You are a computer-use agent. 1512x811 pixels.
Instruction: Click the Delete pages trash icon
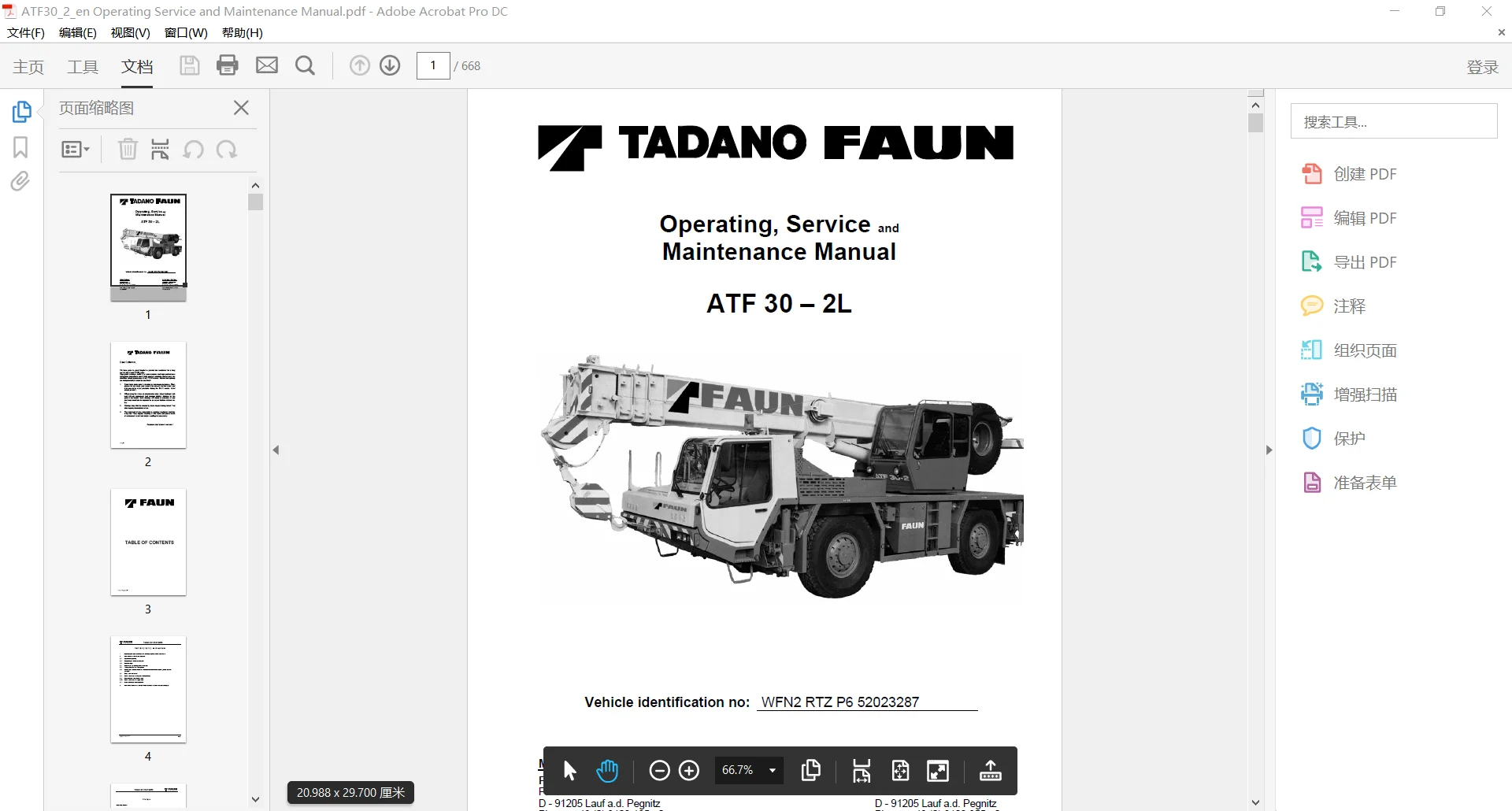click(128, 149)
